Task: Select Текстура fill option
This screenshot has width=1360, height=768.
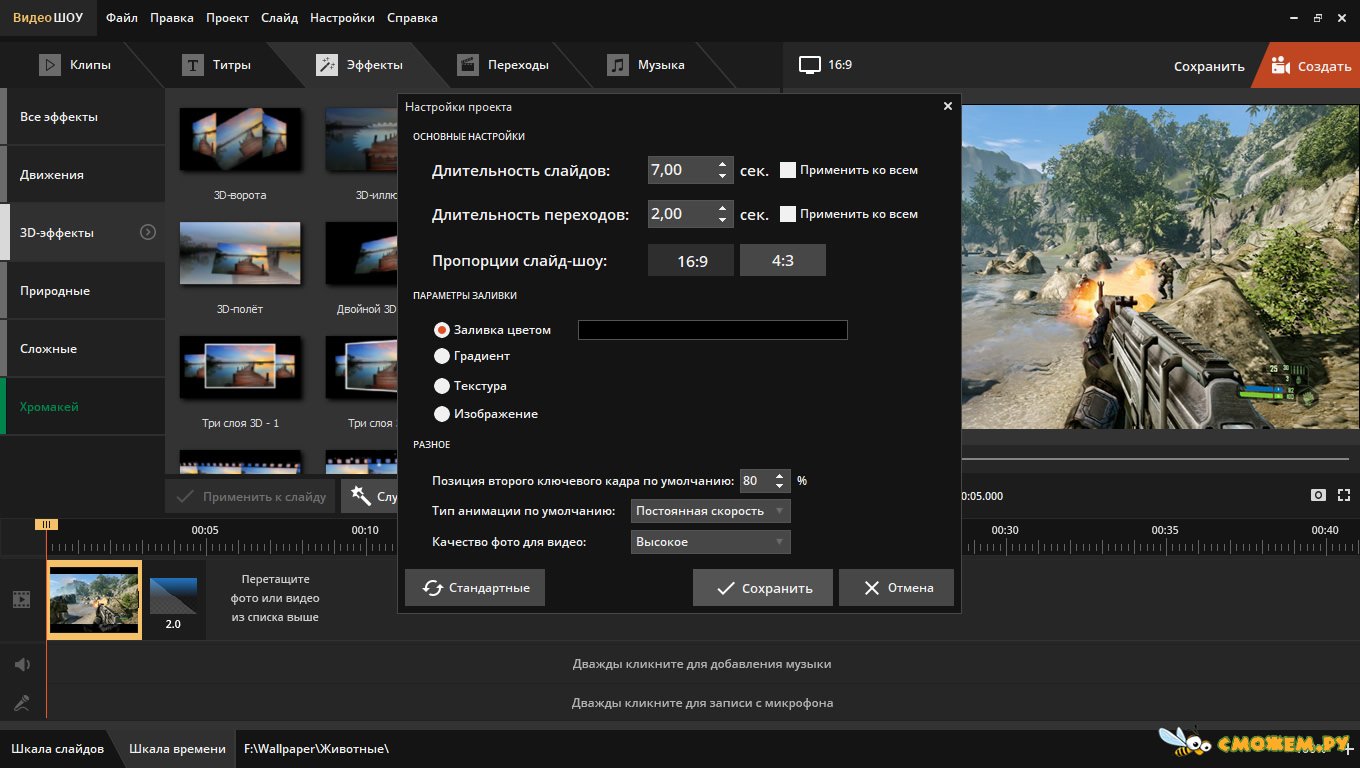Action: (x=442, y=386)
